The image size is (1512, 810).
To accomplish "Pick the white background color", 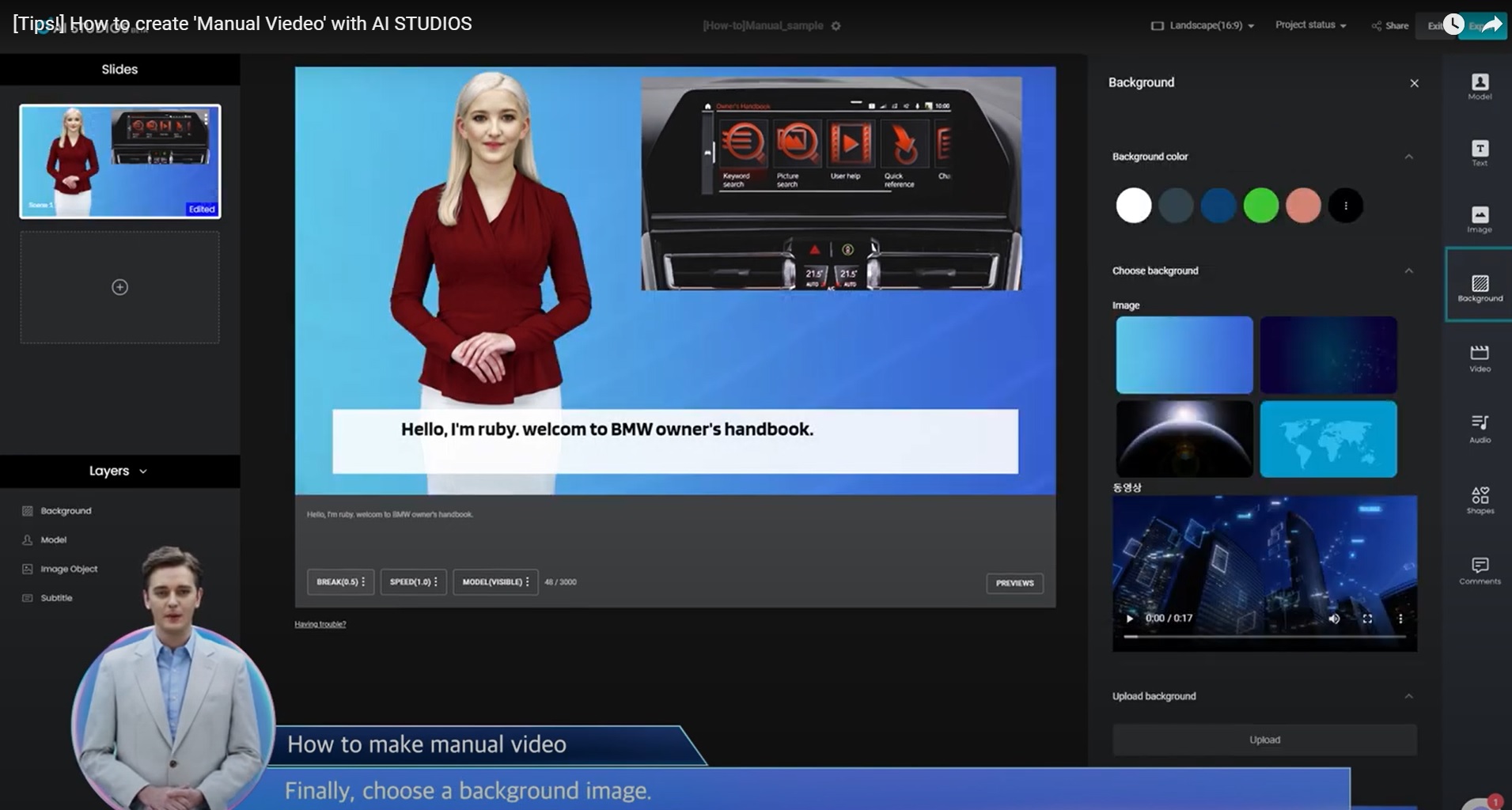I will point(1133,206).
